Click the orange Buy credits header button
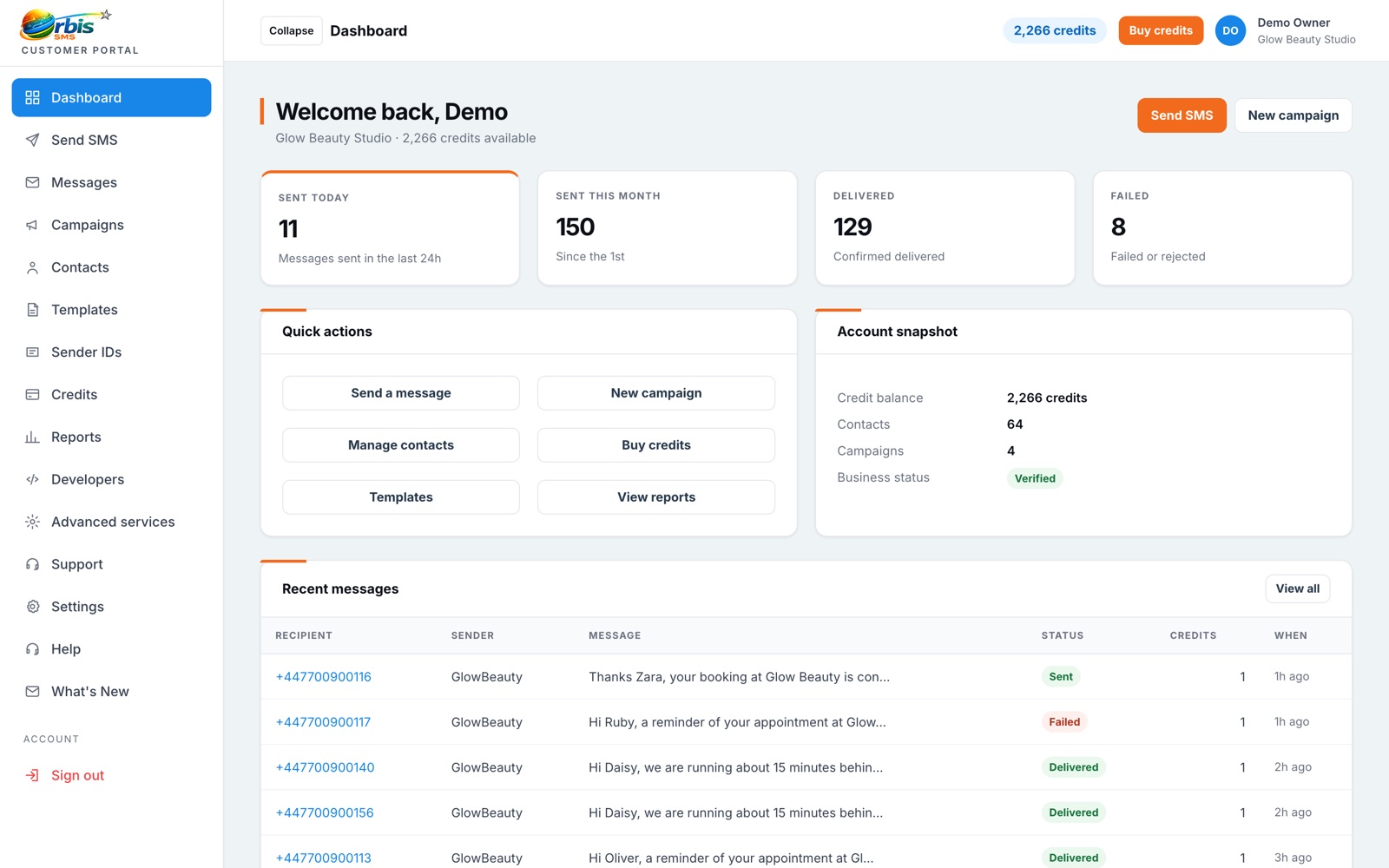The height and width of the screenshot is (868, 1389). [x=1161, y=30]
